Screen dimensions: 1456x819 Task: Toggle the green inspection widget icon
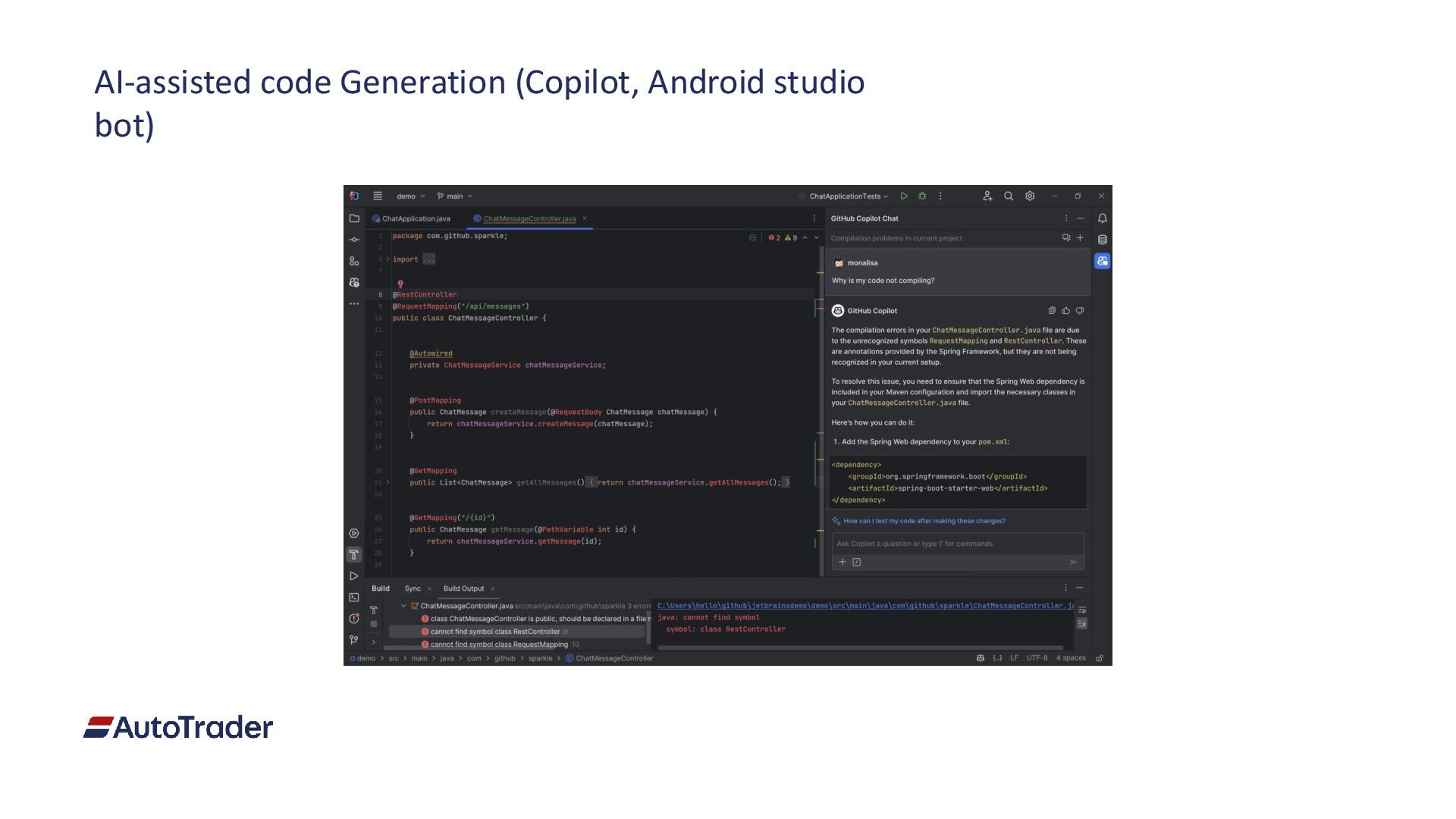click(x=752, y=237)
